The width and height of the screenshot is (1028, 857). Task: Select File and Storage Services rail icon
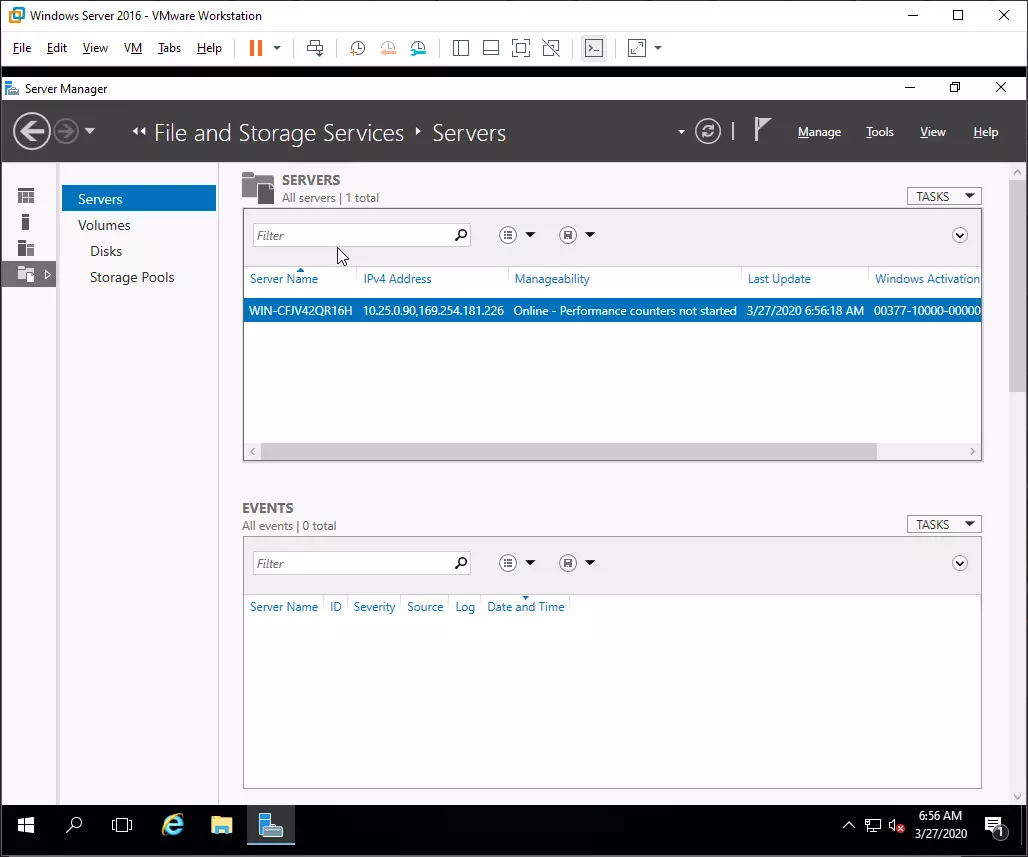tap(26, 274)
